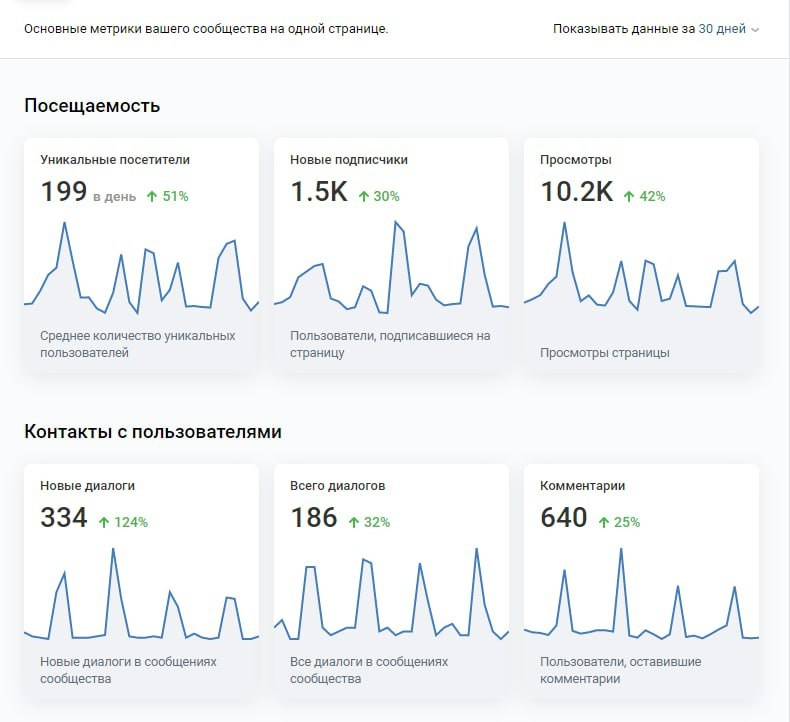Click green growth arrow beside 30%

tap(364, 196)
